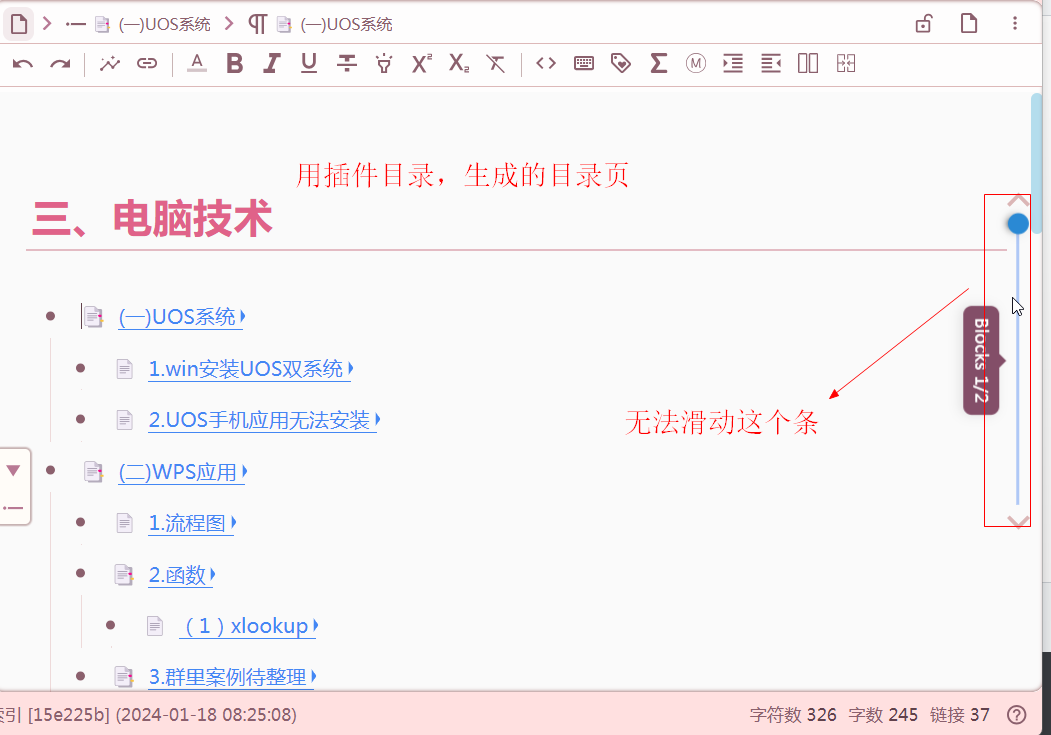
Task: Click doc icon before 2.函数
Action: tap(124, 575)
